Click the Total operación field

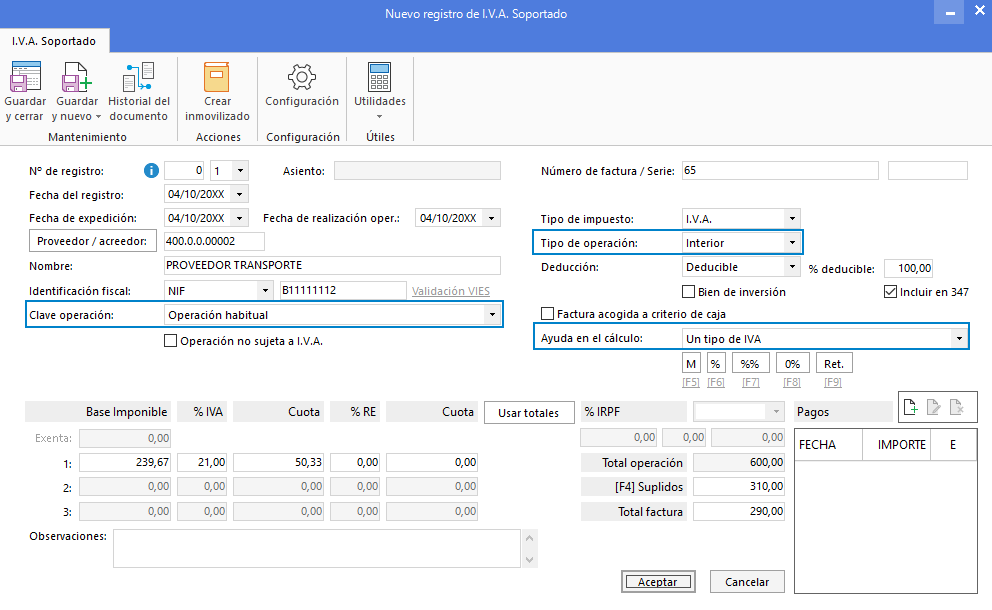pos(739,463)
